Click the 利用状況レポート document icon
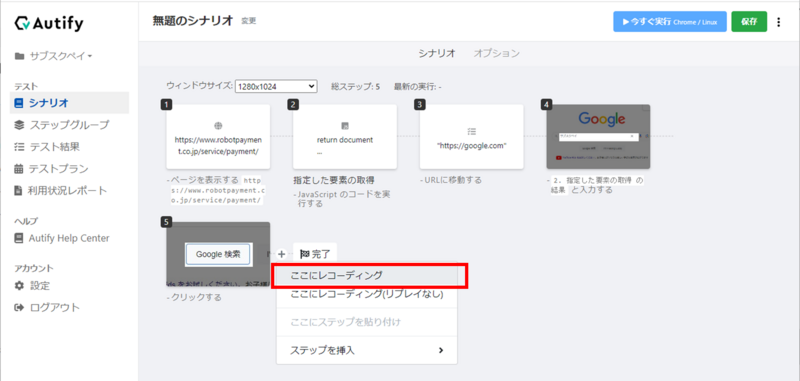This screenshot has width=800, height=381. coord(18,191)
